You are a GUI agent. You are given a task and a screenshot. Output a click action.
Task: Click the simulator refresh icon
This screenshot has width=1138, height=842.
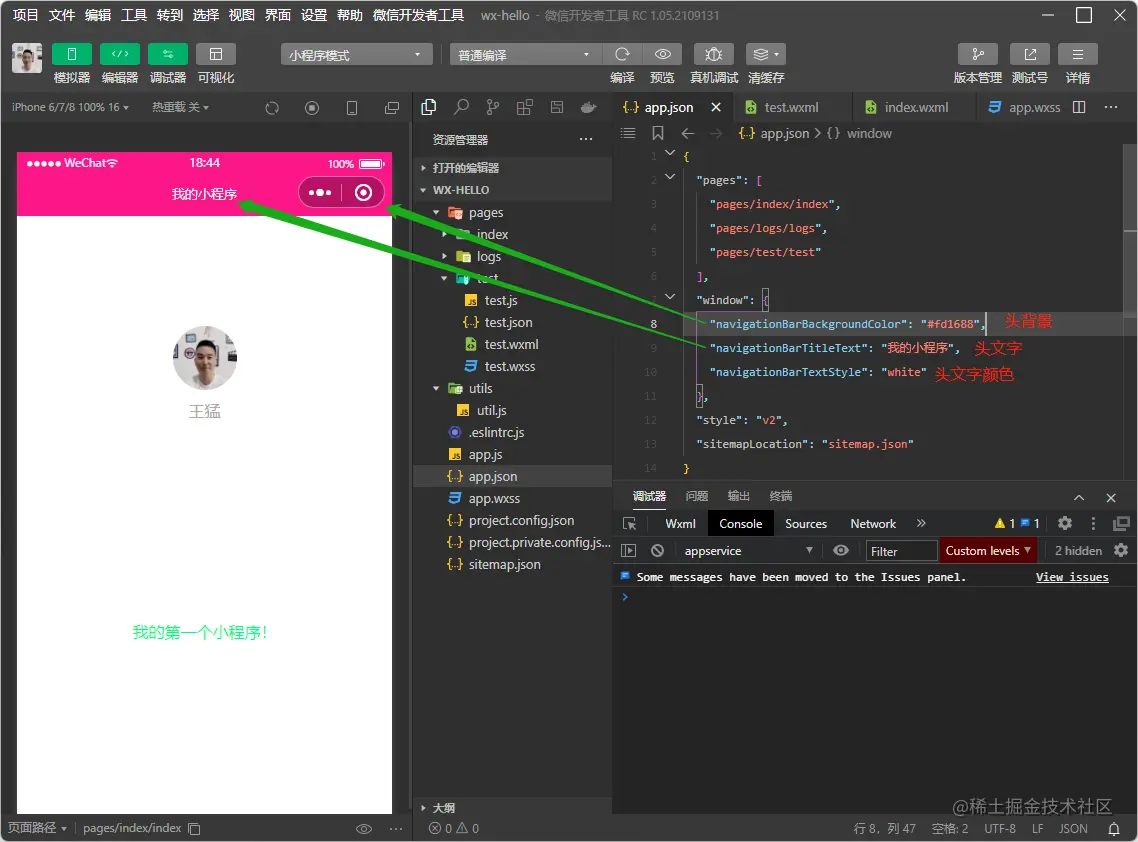click(272, 108)
